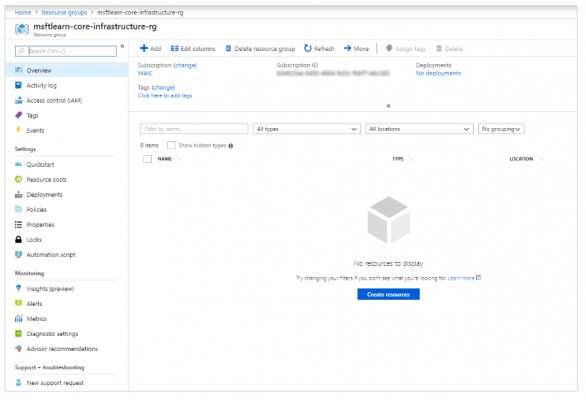Viewport: 586px width, 400px height.
Task: Click the Move arrow icon
Action: (347, 48)
